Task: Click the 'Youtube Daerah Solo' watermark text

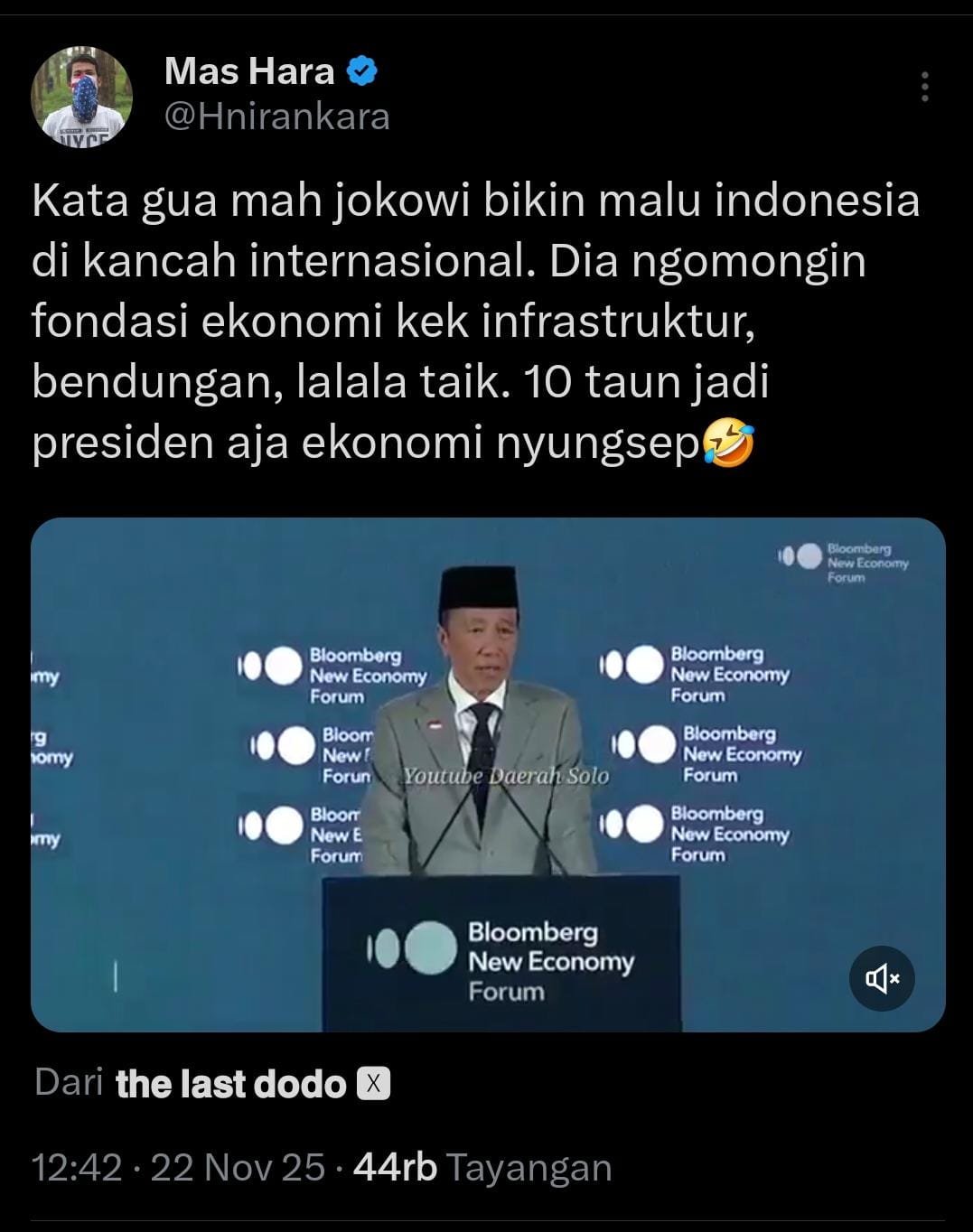Action: [506, 776]
